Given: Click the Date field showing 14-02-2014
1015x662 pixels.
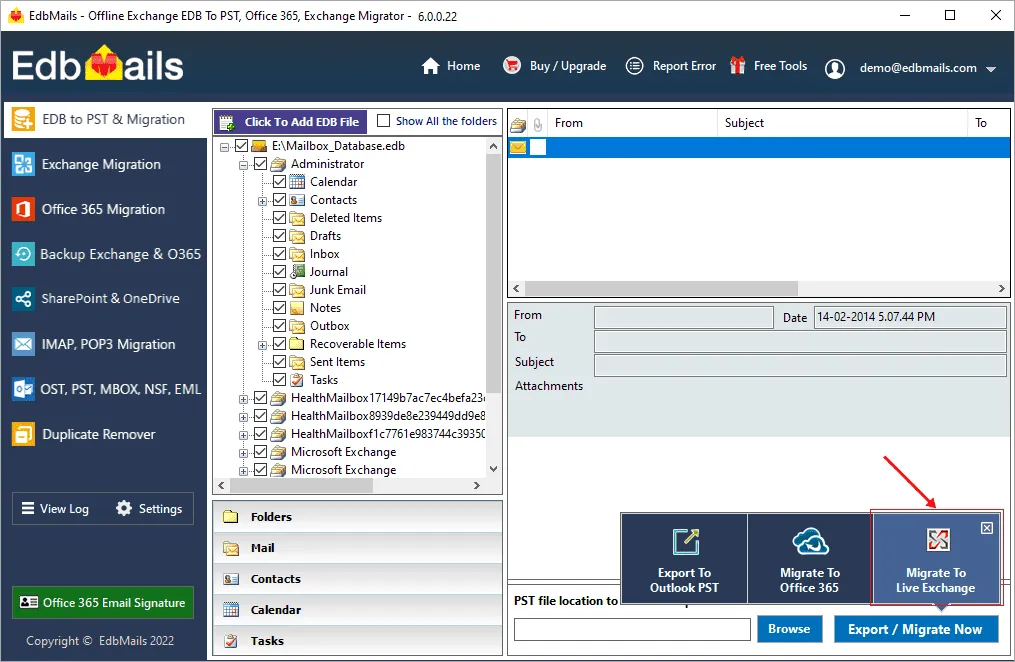Looking at the screenshot, I should (909, 317).
